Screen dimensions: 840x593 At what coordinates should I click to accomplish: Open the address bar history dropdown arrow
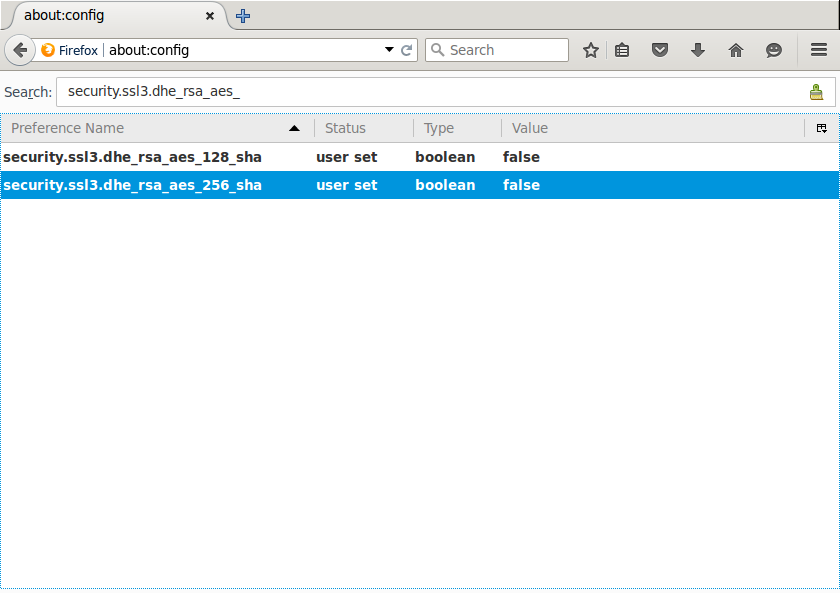pyautogui.click(x=390, y=49)
